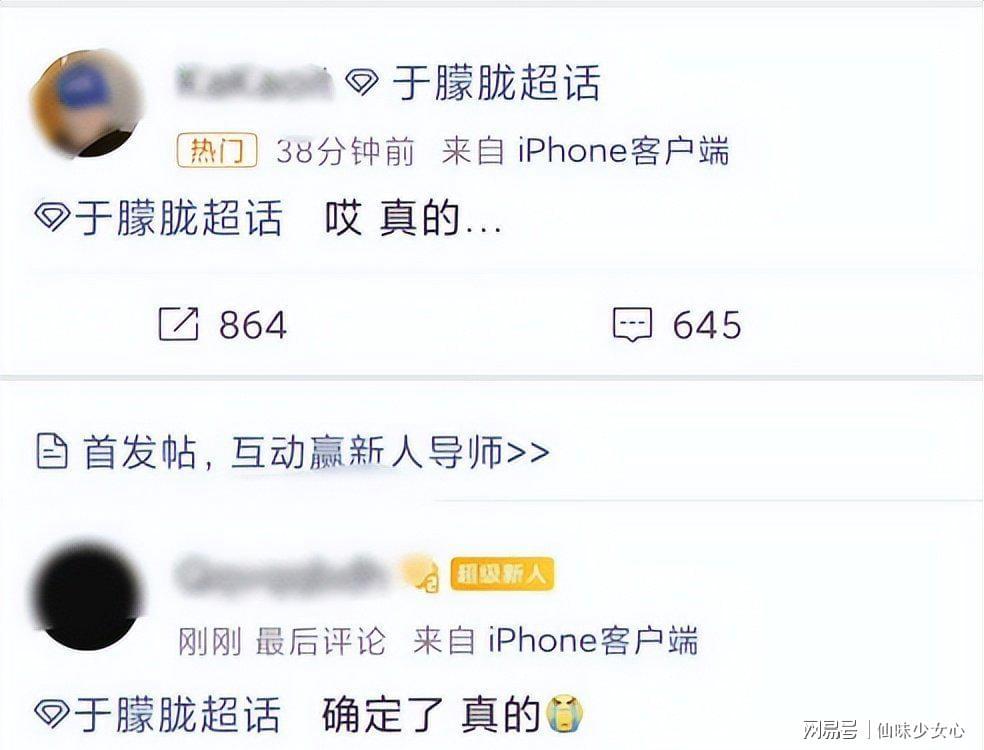Tap the 超级新人 badge
Screen dimensions: 984x750
point(502,574)
